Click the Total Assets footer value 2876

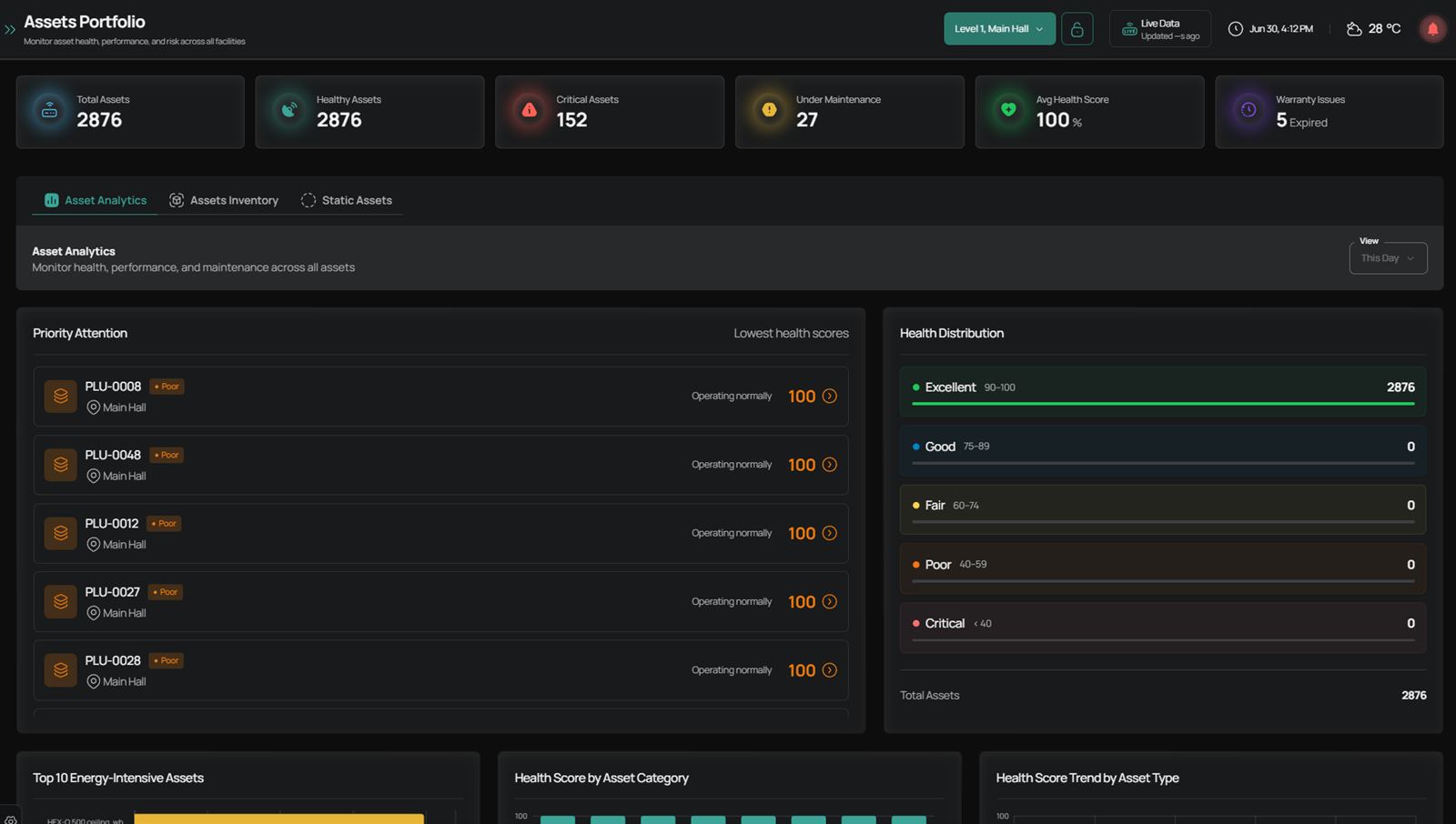[x=1413, y=696]
